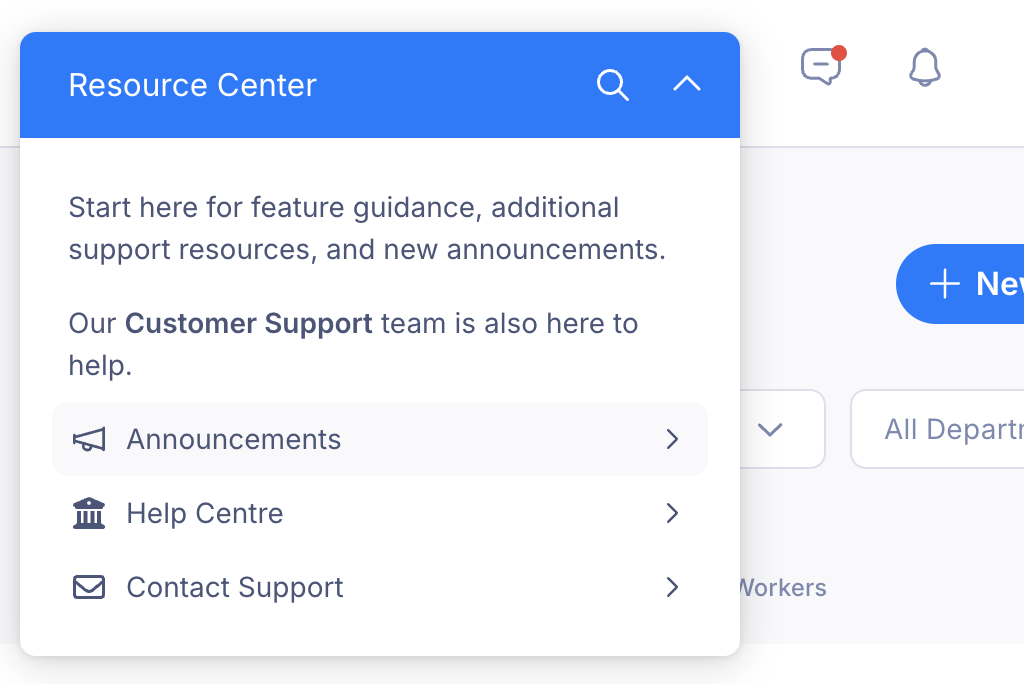Open the chat messages icon with red dot

822,66
